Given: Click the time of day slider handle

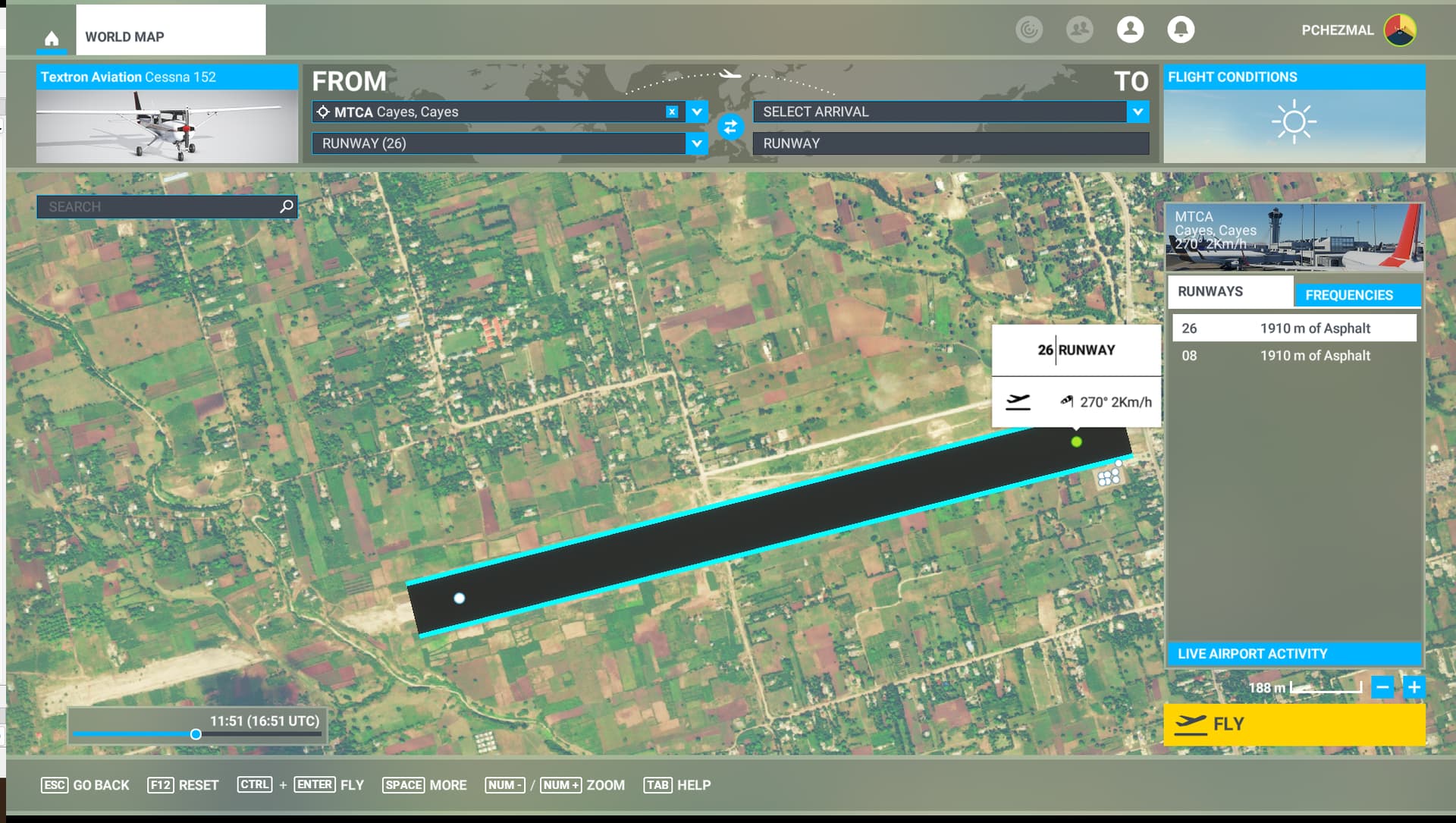Looking at the screenshot, I should point(196,734).
